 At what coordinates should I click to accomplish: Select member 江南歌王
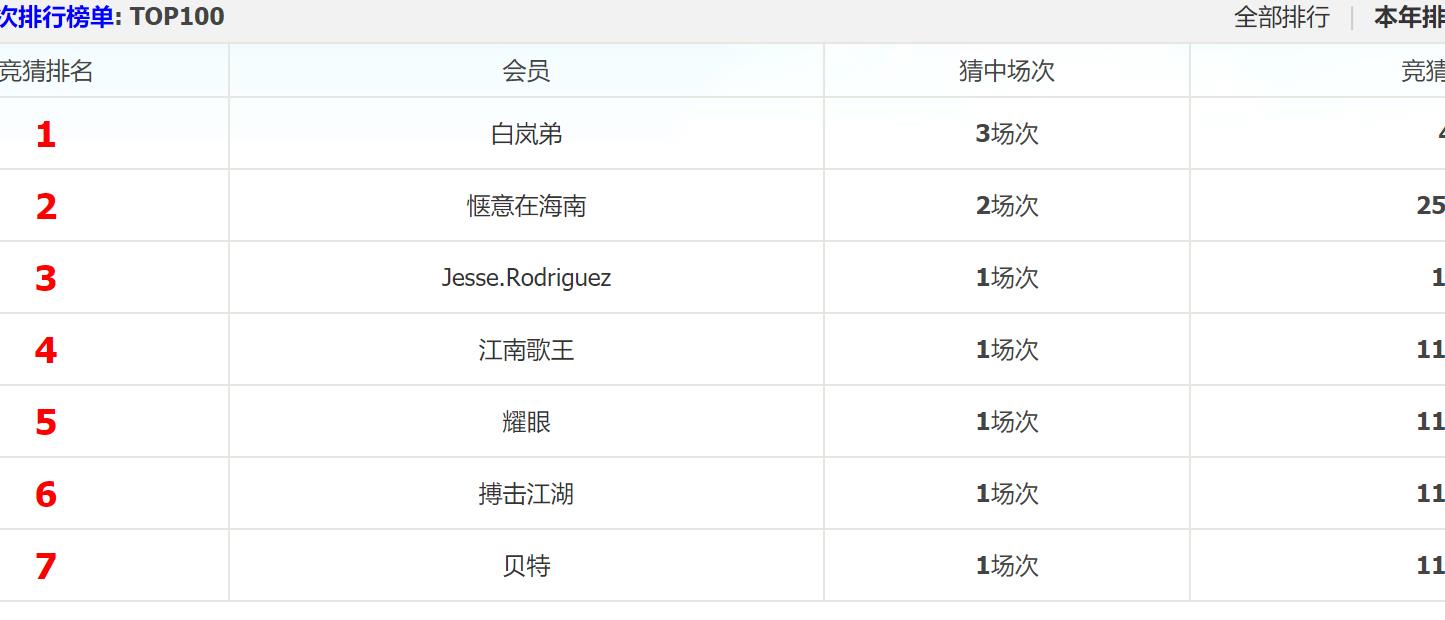(526, 350)
